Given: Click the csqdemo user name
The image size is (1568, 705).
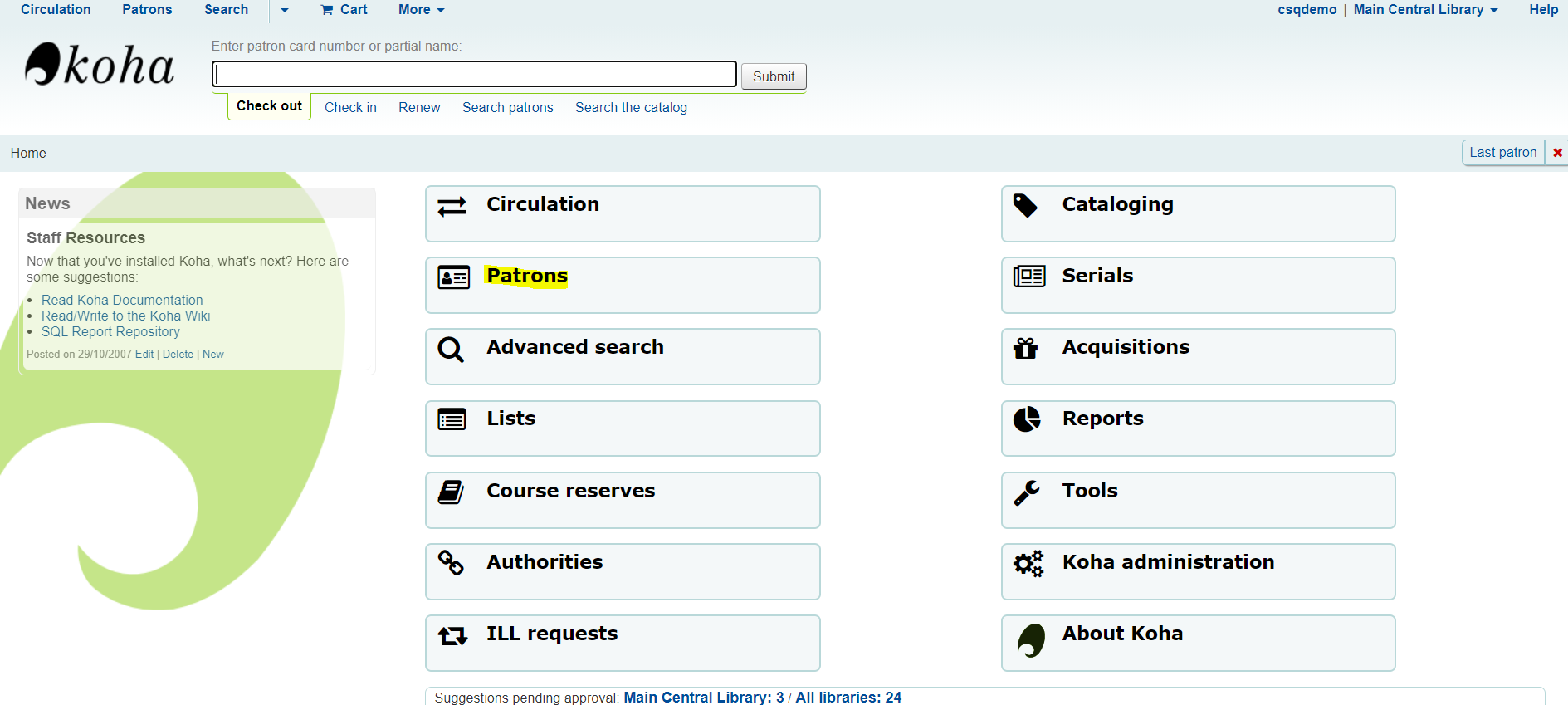Looking at the screenshot, I should pyautogui.click(x=1307, y=10).
